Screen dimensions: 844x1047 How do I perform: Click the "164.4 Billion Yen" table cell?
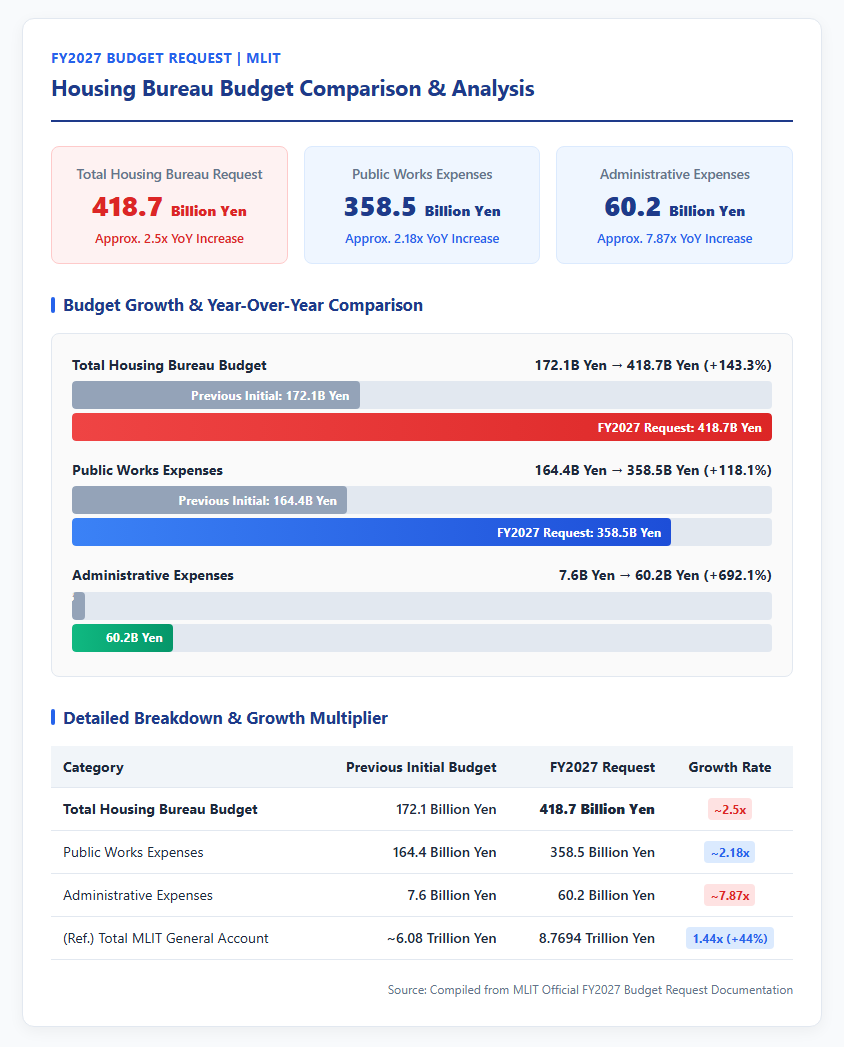pyautogui.click(x=444, y=852)
